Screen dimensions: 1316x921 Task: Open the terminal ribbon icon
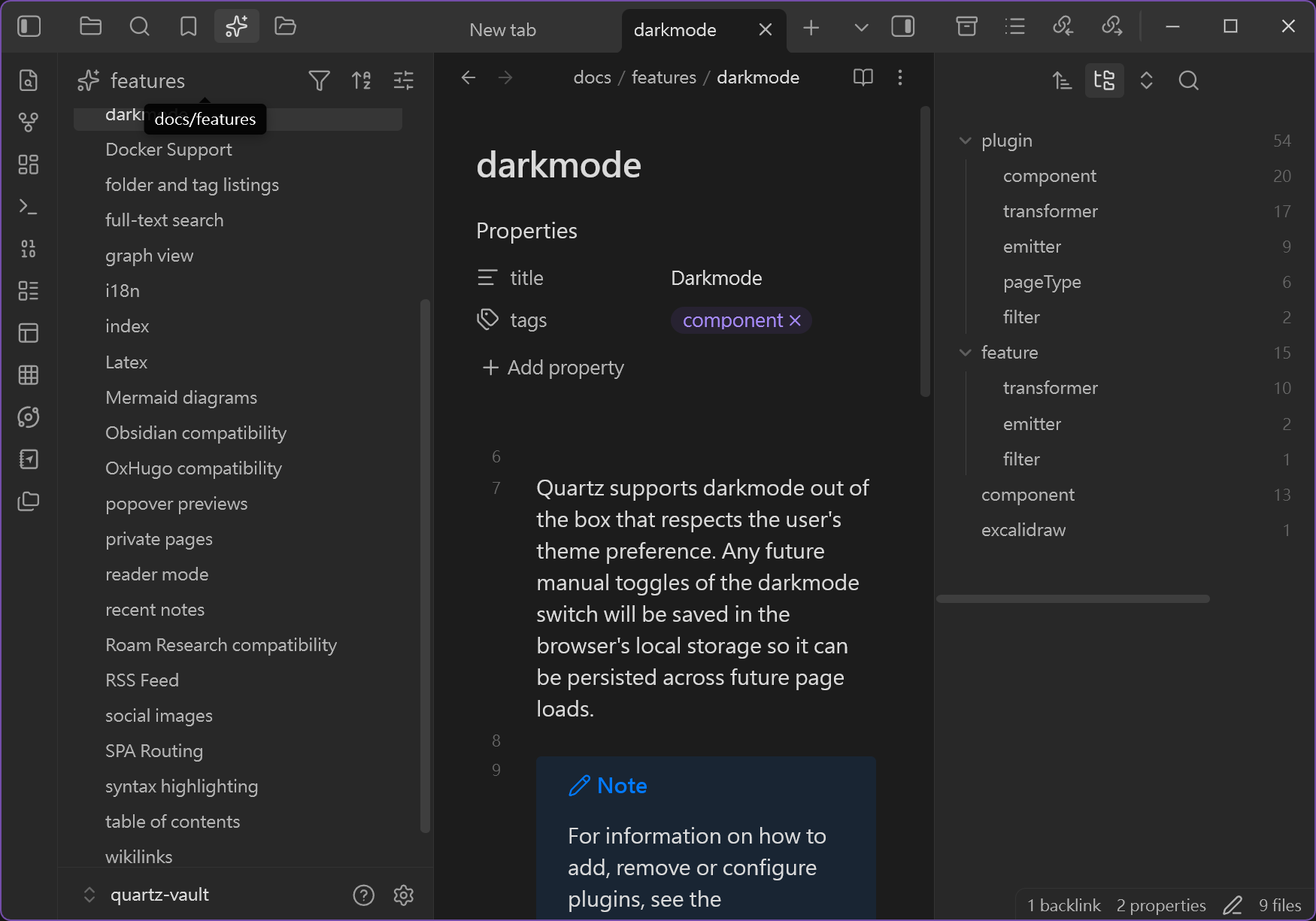(29, 207)
